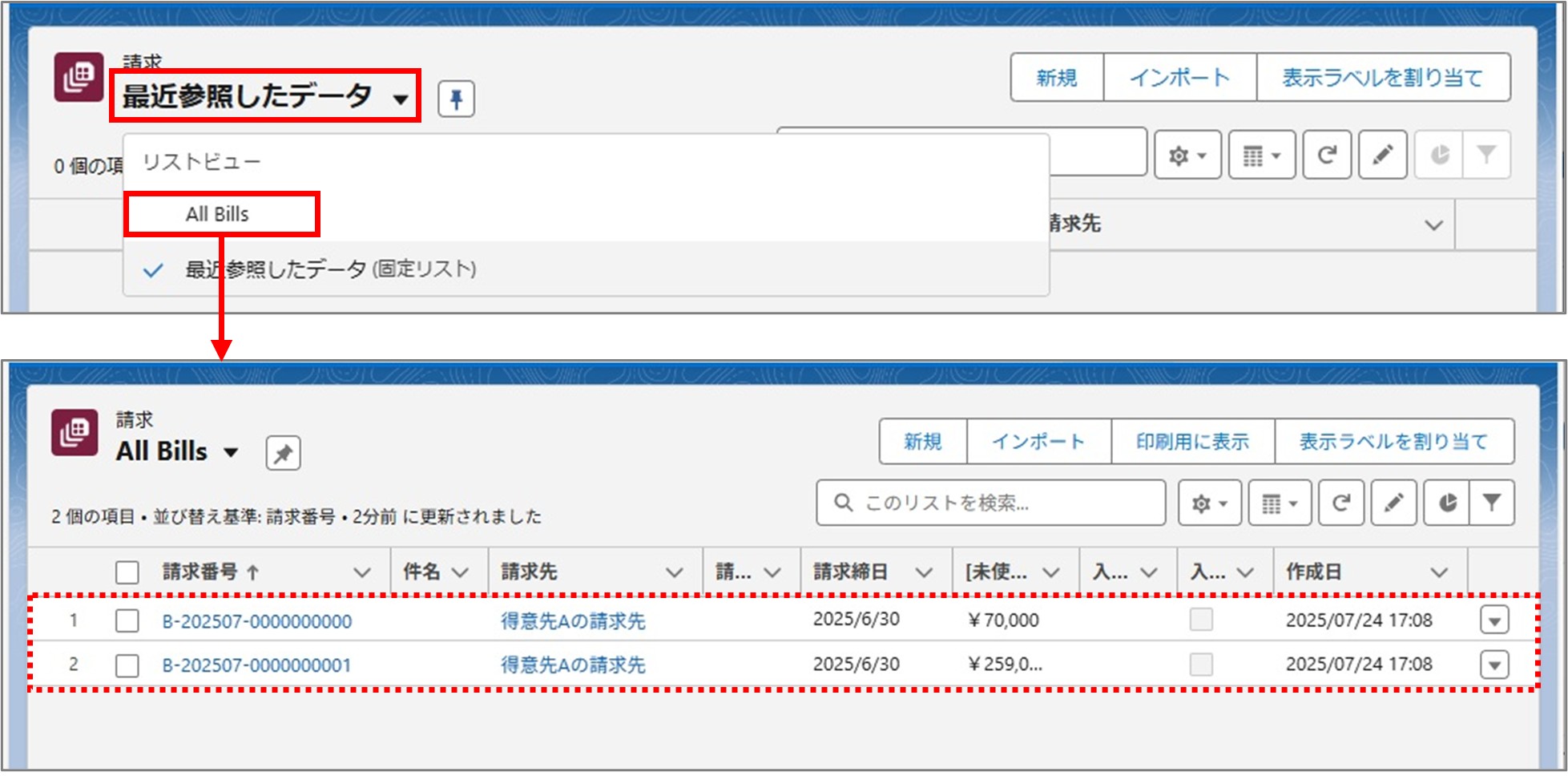
Task: Open the row action menu for B-202507-0000000000
Action: pyautogui.click(x=1495, y=620)
